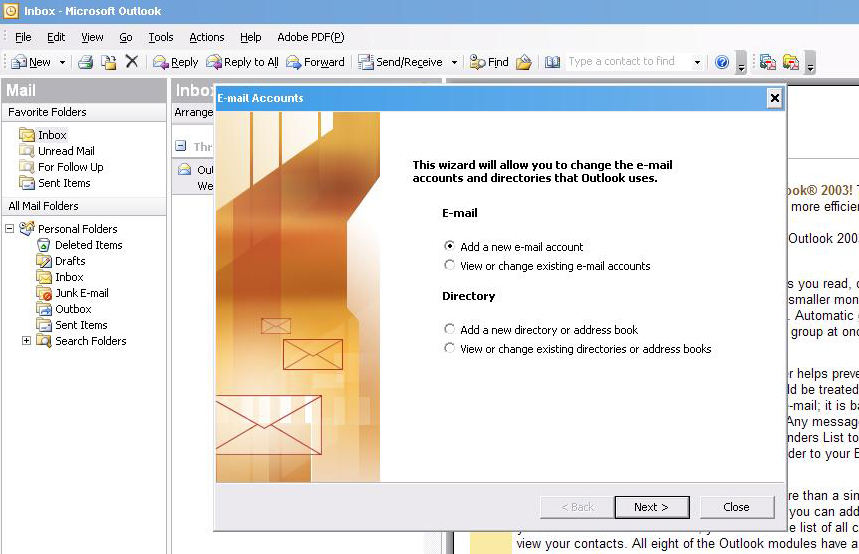The height and width of the screenshot is (554, 859).
Task: Open the Tools menu
Action: click(x=161, y=37)
